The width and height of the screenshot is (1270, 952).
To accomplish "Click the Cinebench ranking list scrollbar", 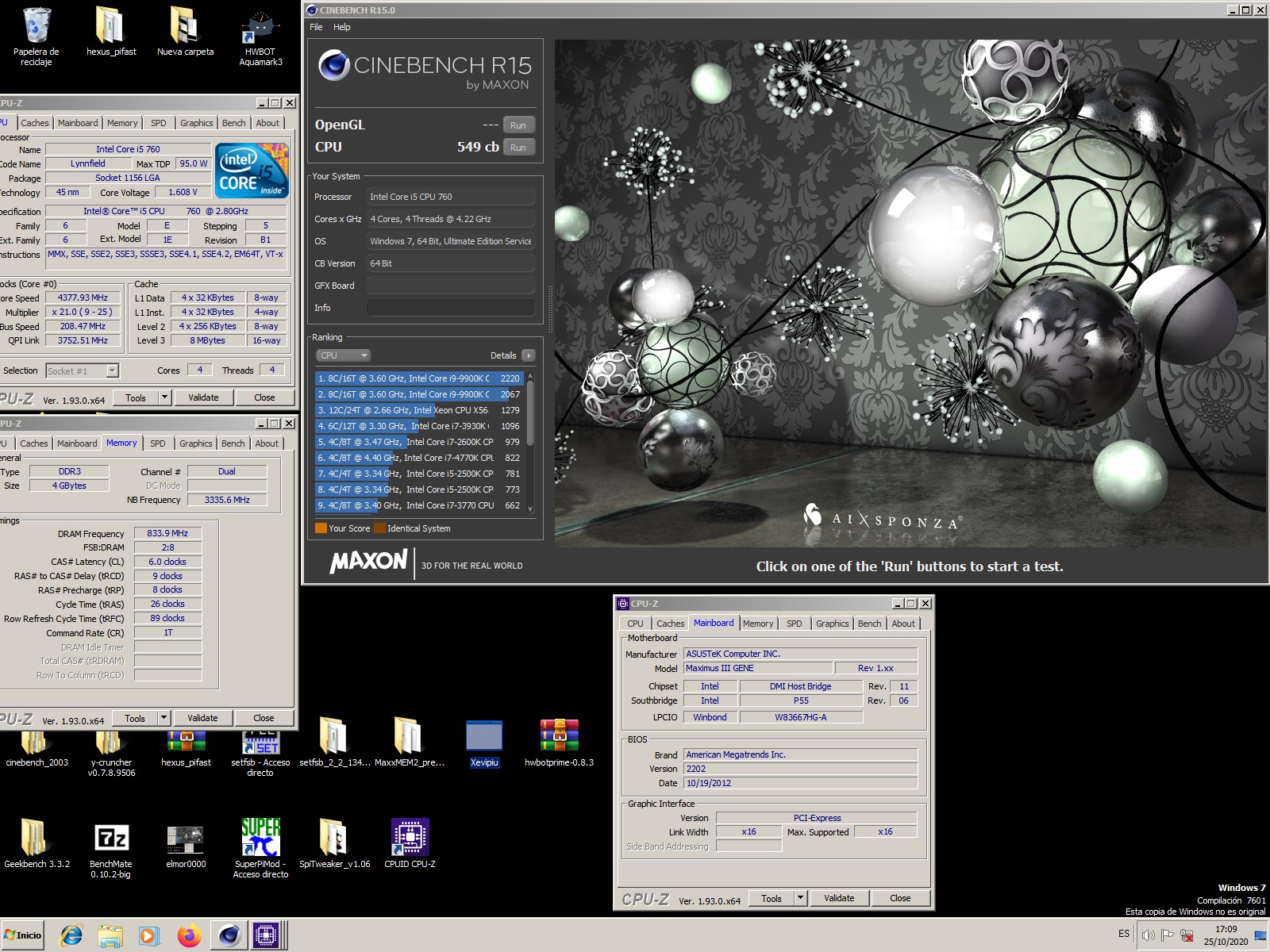I will (x=530, y=413).
